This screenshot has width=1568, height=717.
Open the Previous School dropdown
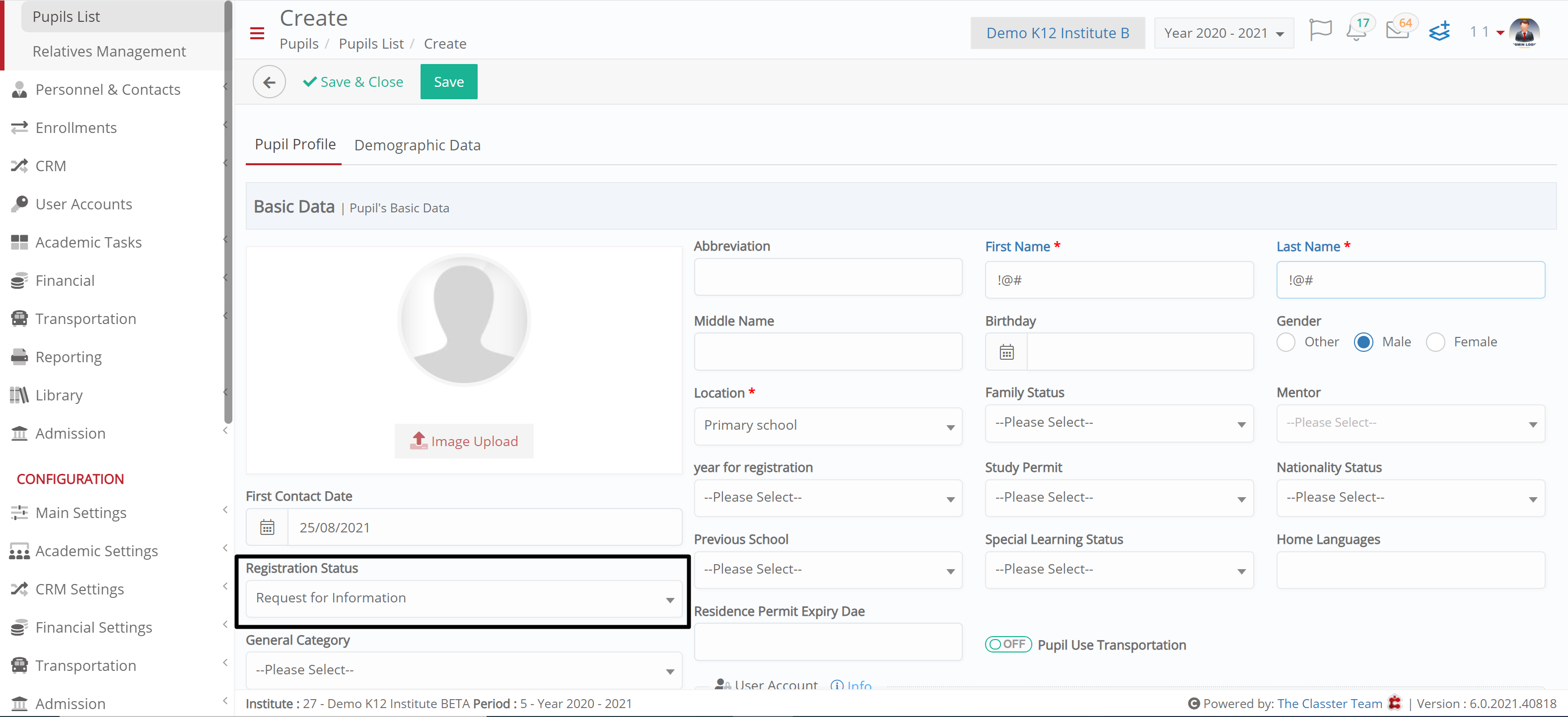(x=828, y=570)
